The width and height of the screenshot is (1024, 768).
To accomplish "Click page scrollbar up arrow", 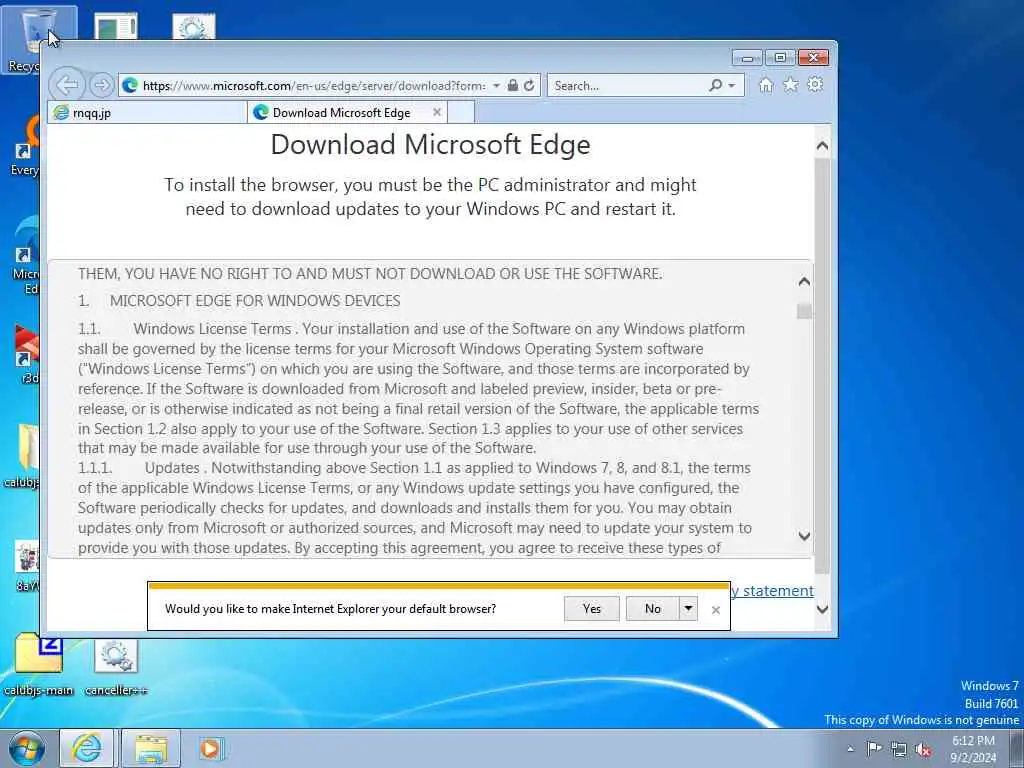I will point(823,146).
